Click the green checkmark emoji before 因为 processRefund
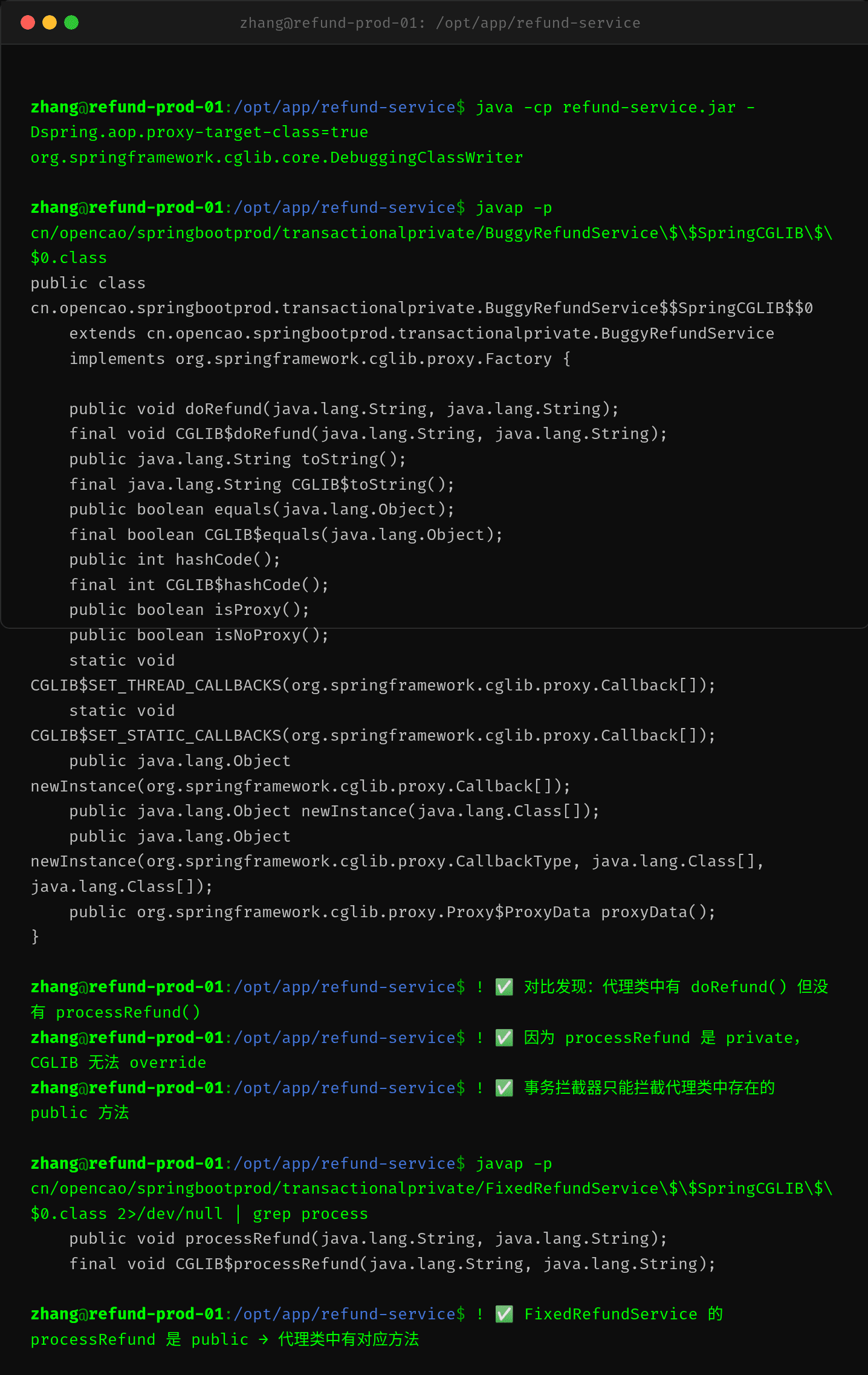868x1375 pixels. [x=504, y=1038]
